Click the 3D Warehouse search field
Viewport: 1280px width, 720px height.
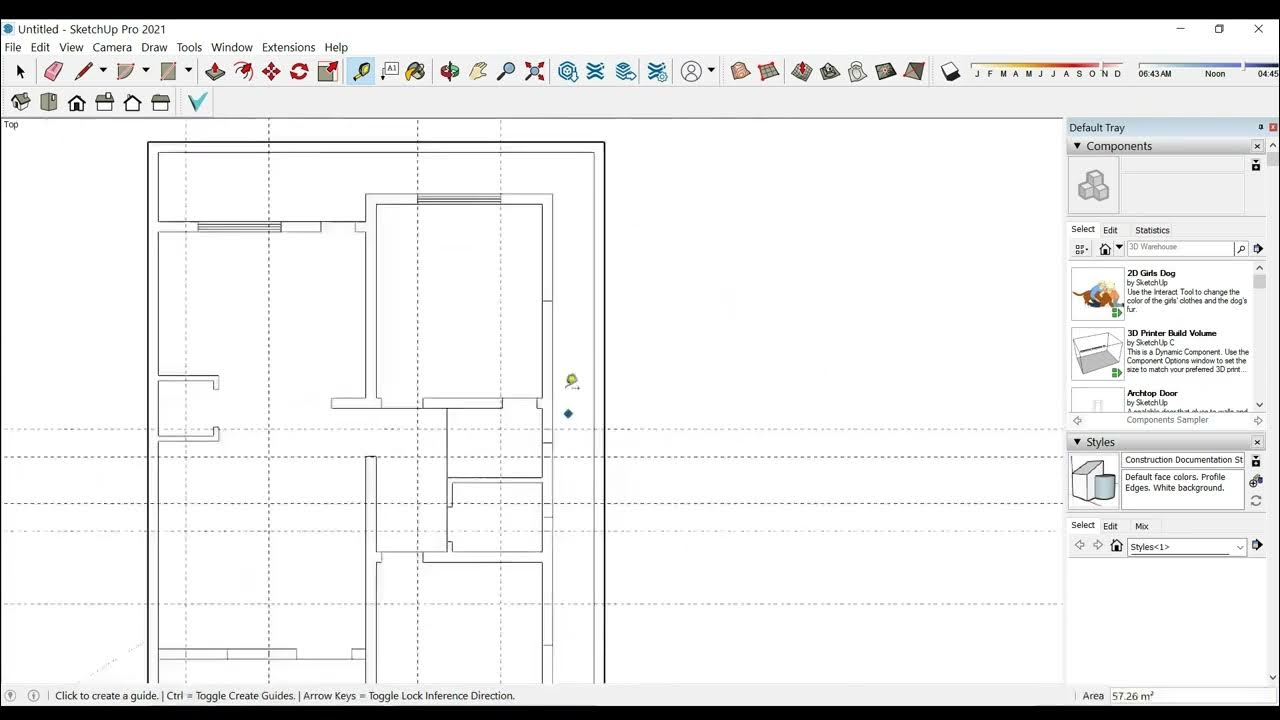(1180, 248)
